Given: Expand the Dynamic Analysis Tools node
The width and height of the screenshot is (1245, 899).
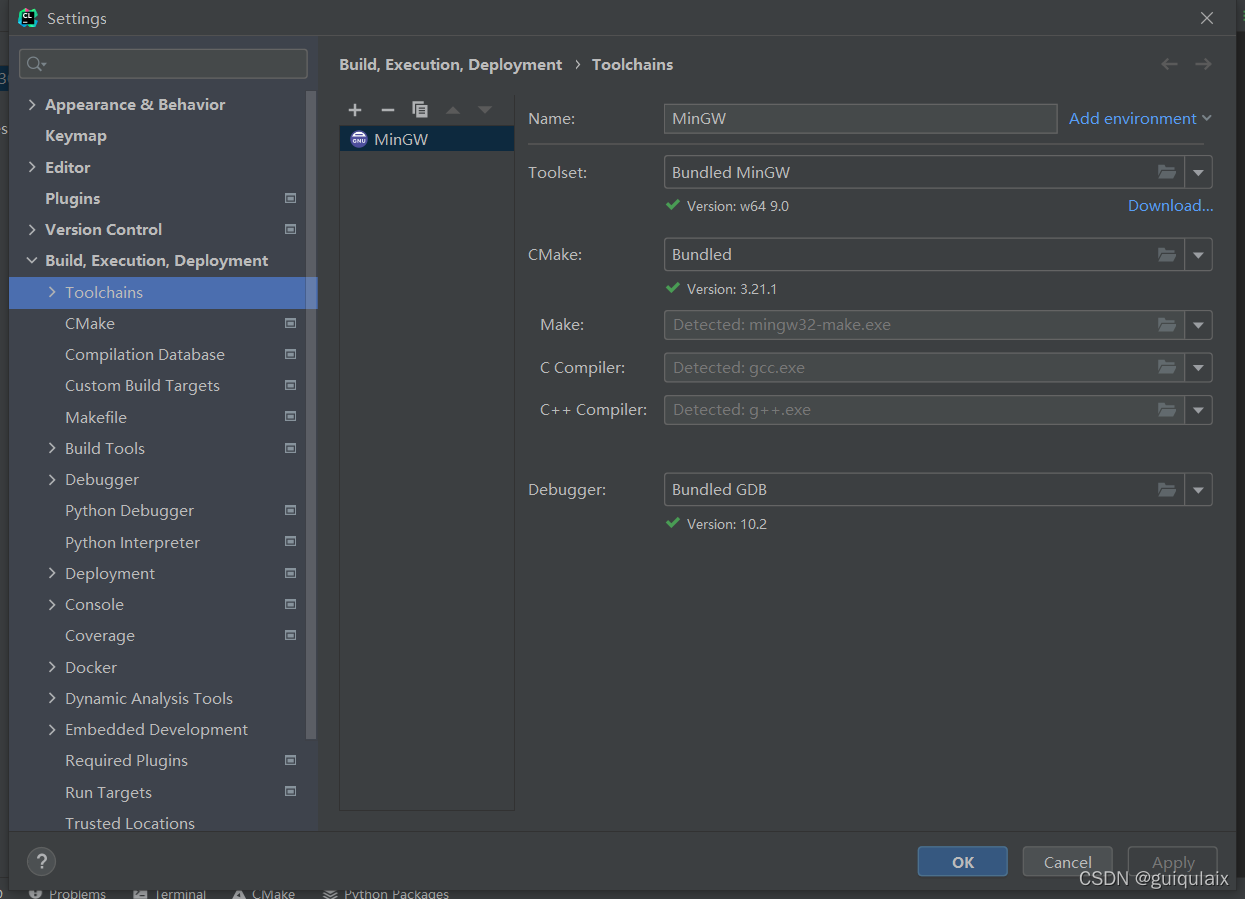Looking at the screenshot, I should [x=52, y=698].
